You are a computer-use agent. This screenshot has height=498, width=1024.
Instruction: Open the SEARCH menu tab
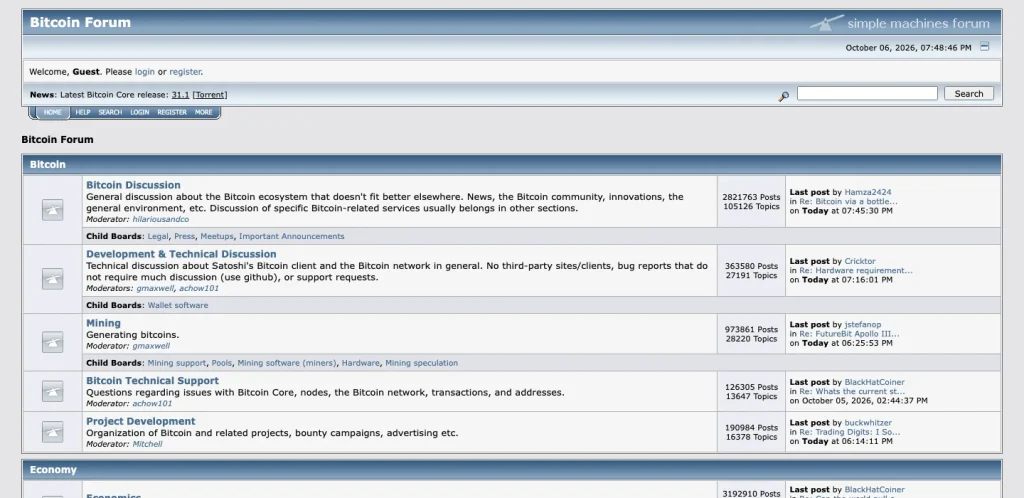pos(110,112)
